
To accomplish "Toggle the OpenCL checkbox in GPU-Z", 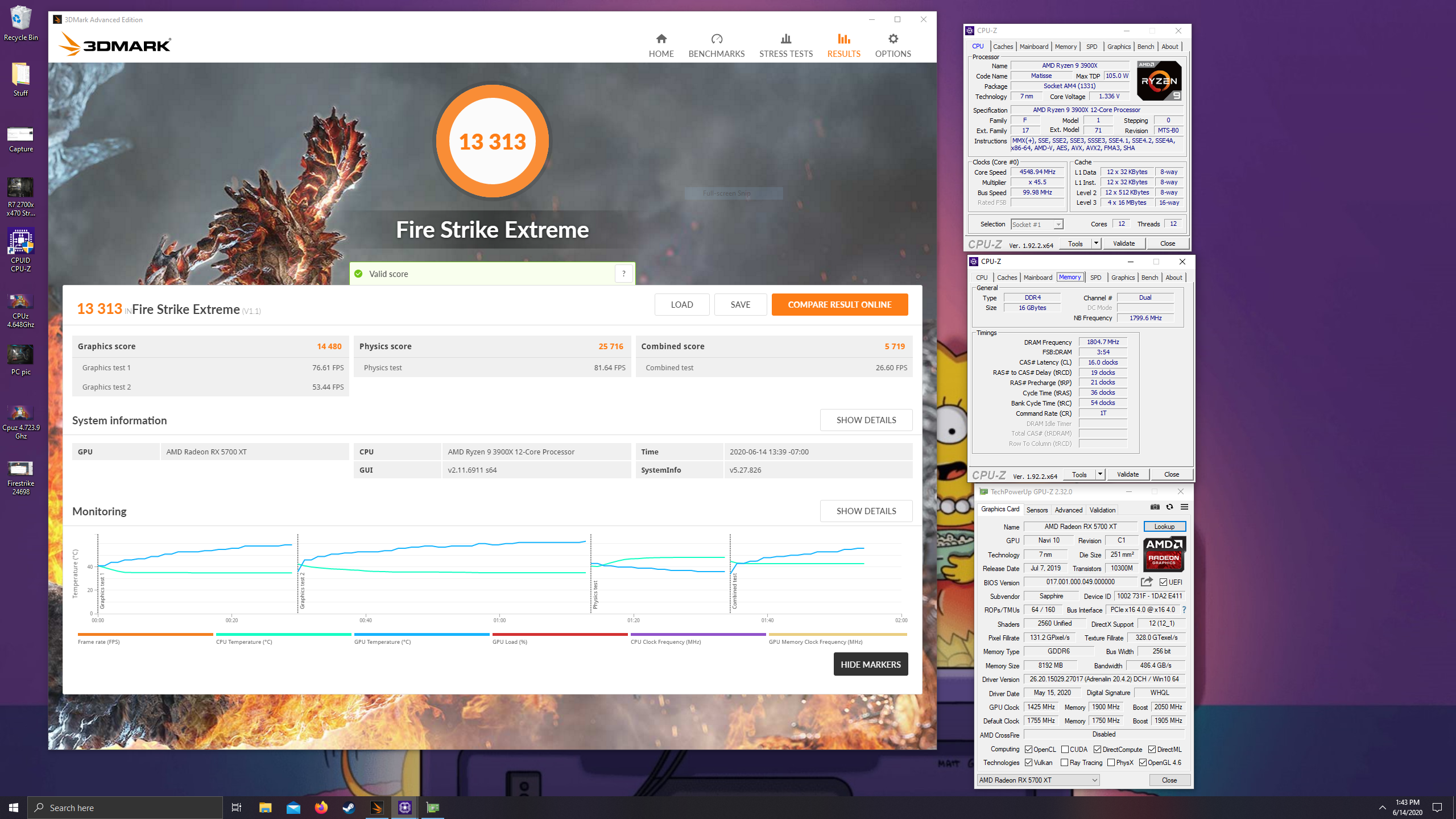I will click(1028, 750).
